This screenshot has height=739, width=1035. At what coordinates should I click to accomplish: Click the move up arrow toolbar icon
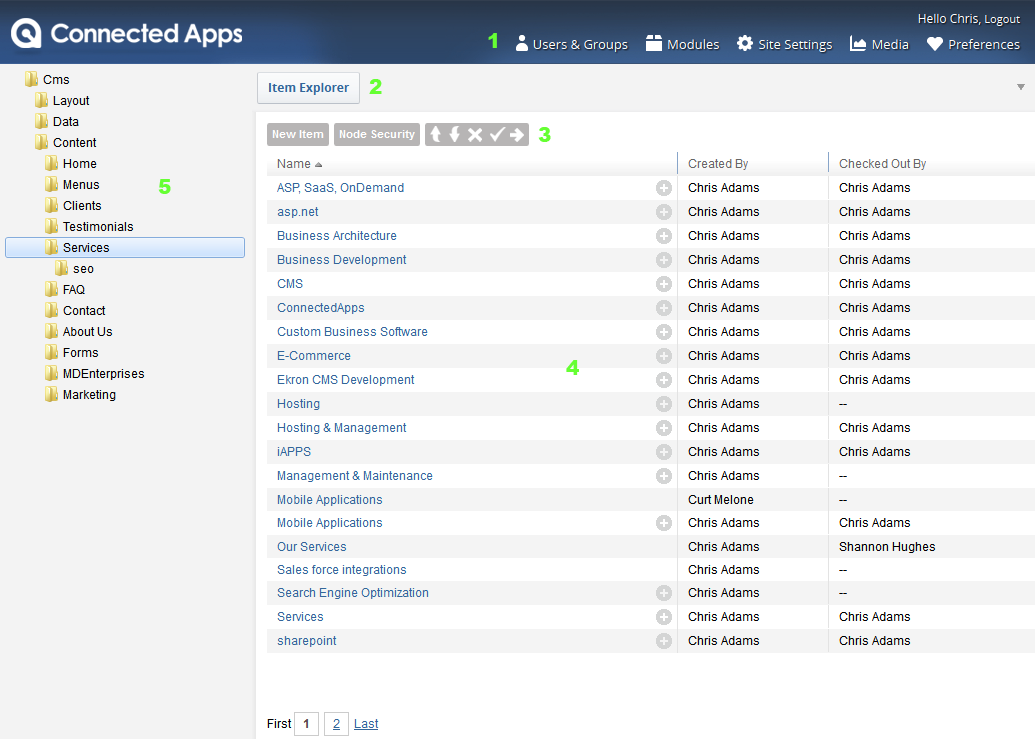[x=435, y=135]
